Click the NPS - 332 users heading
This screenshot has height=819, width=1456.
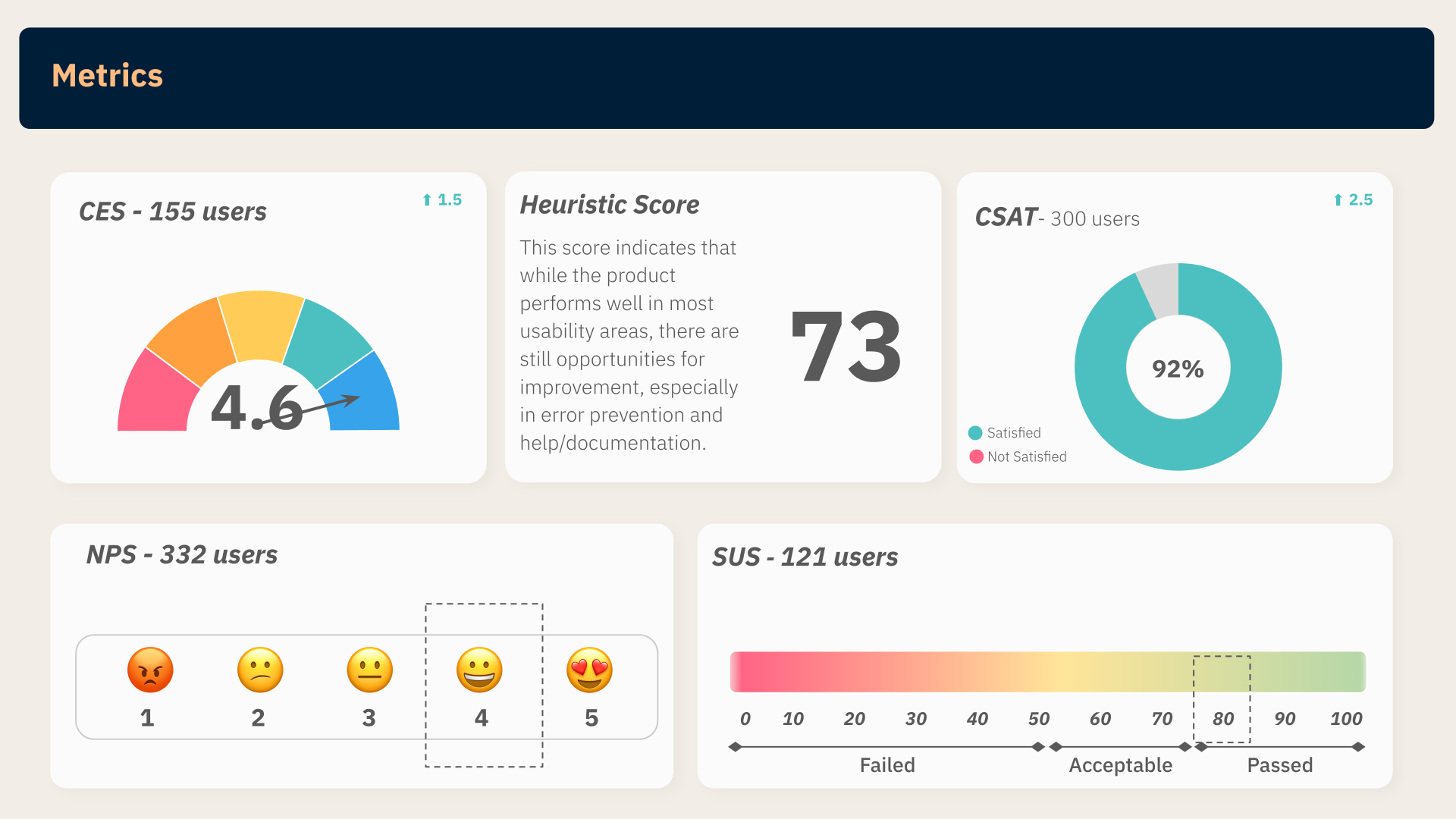coord(182,554)
